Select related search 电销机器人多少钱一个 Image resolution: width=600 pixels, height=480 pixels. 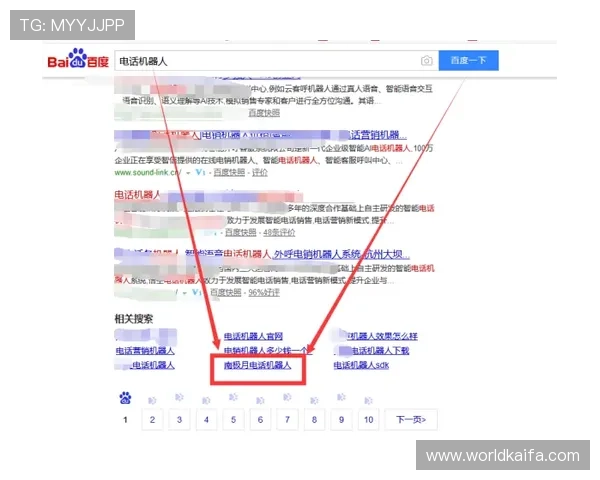[268, 350]
